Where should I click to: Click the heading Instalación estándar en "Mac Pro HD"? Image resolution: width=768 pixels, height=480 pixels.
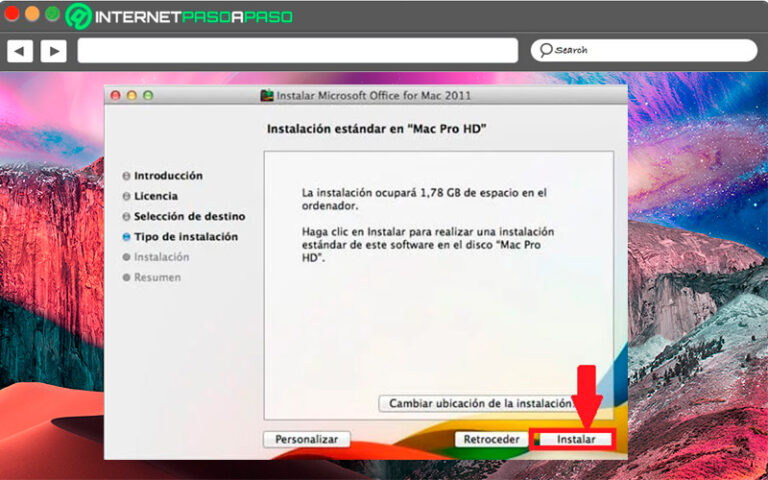pos(376,129)
